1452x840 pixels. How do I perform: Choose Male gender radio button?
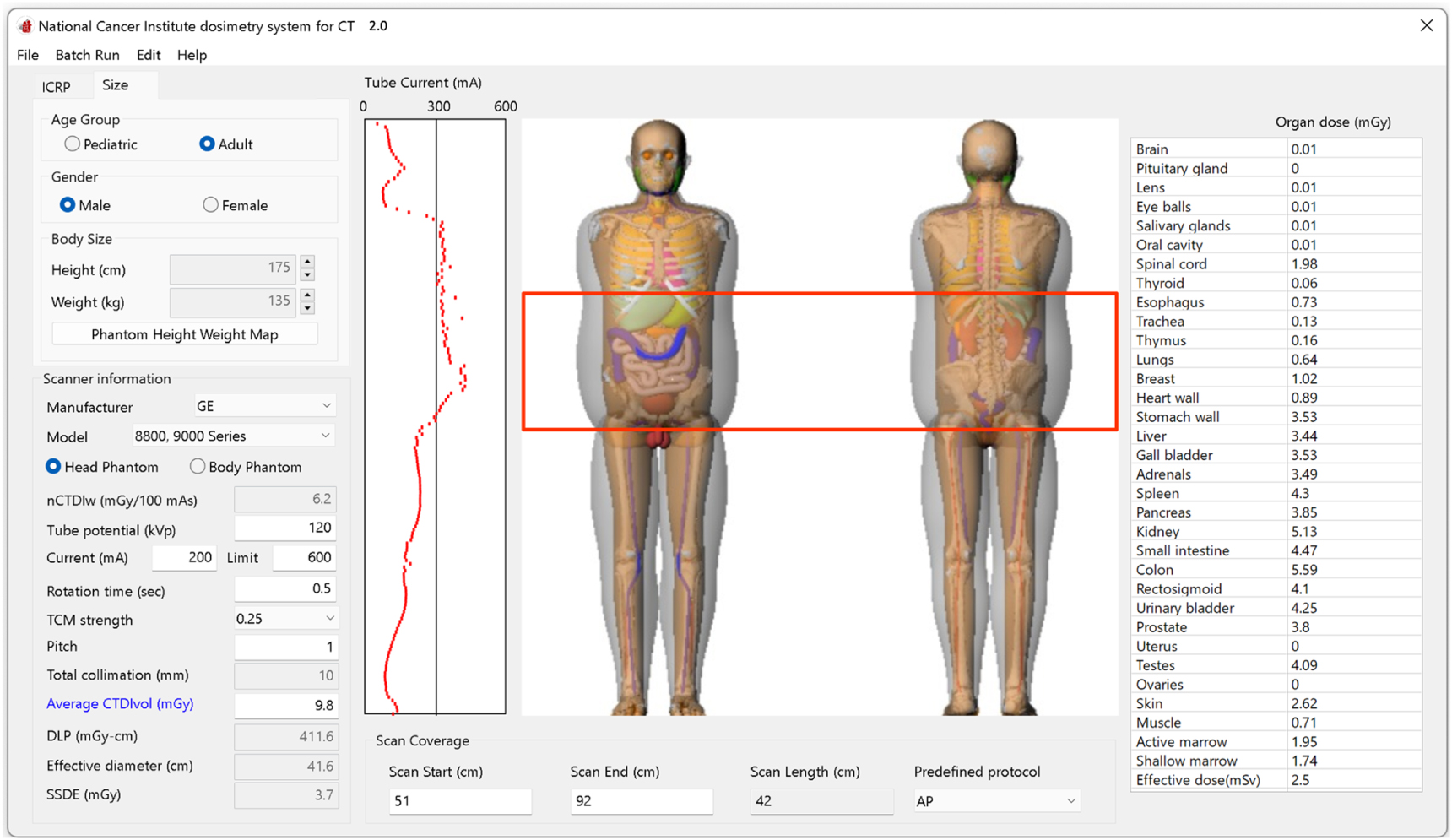pyautogui.click(x=68, y=205)
